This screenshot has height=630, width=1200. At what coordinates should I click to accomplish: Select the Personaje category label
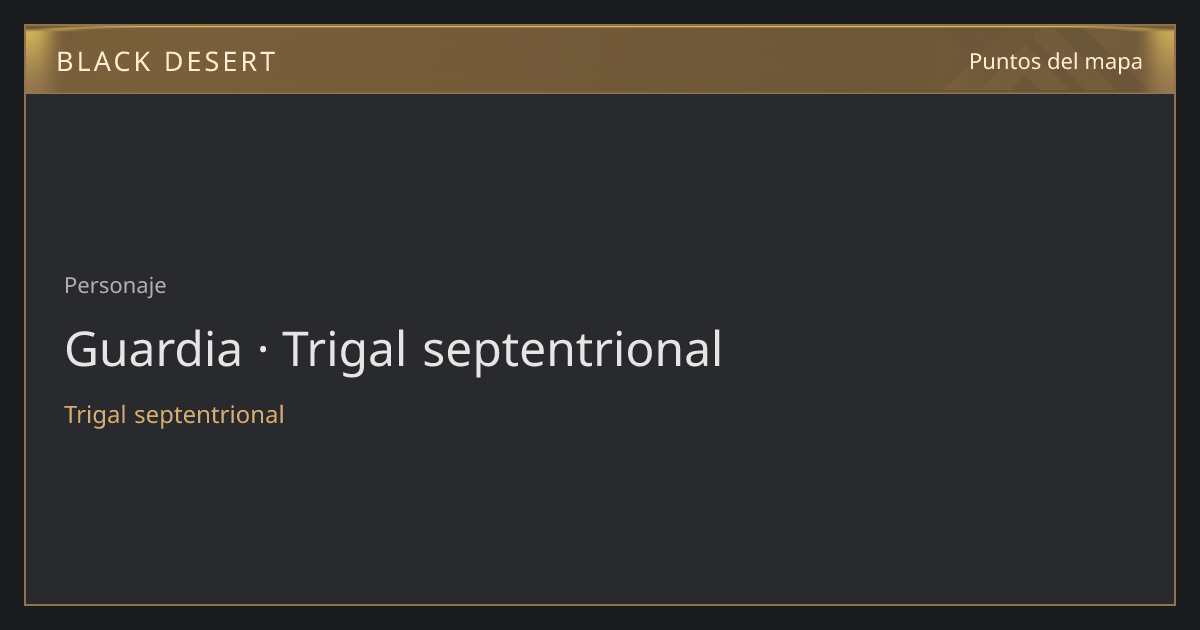click(115, 286)
